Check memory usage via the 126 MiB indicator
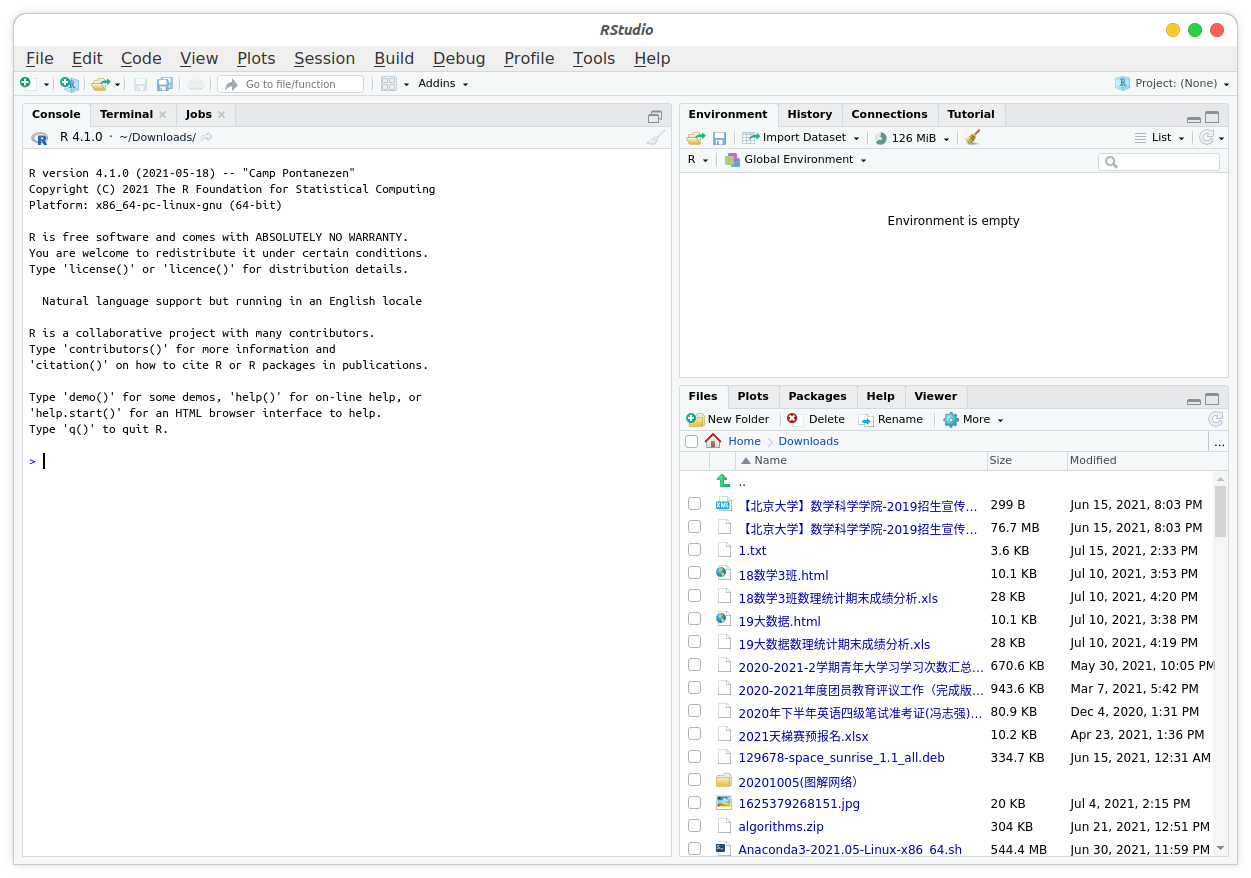1251x878 pixels. click(910, 137)
